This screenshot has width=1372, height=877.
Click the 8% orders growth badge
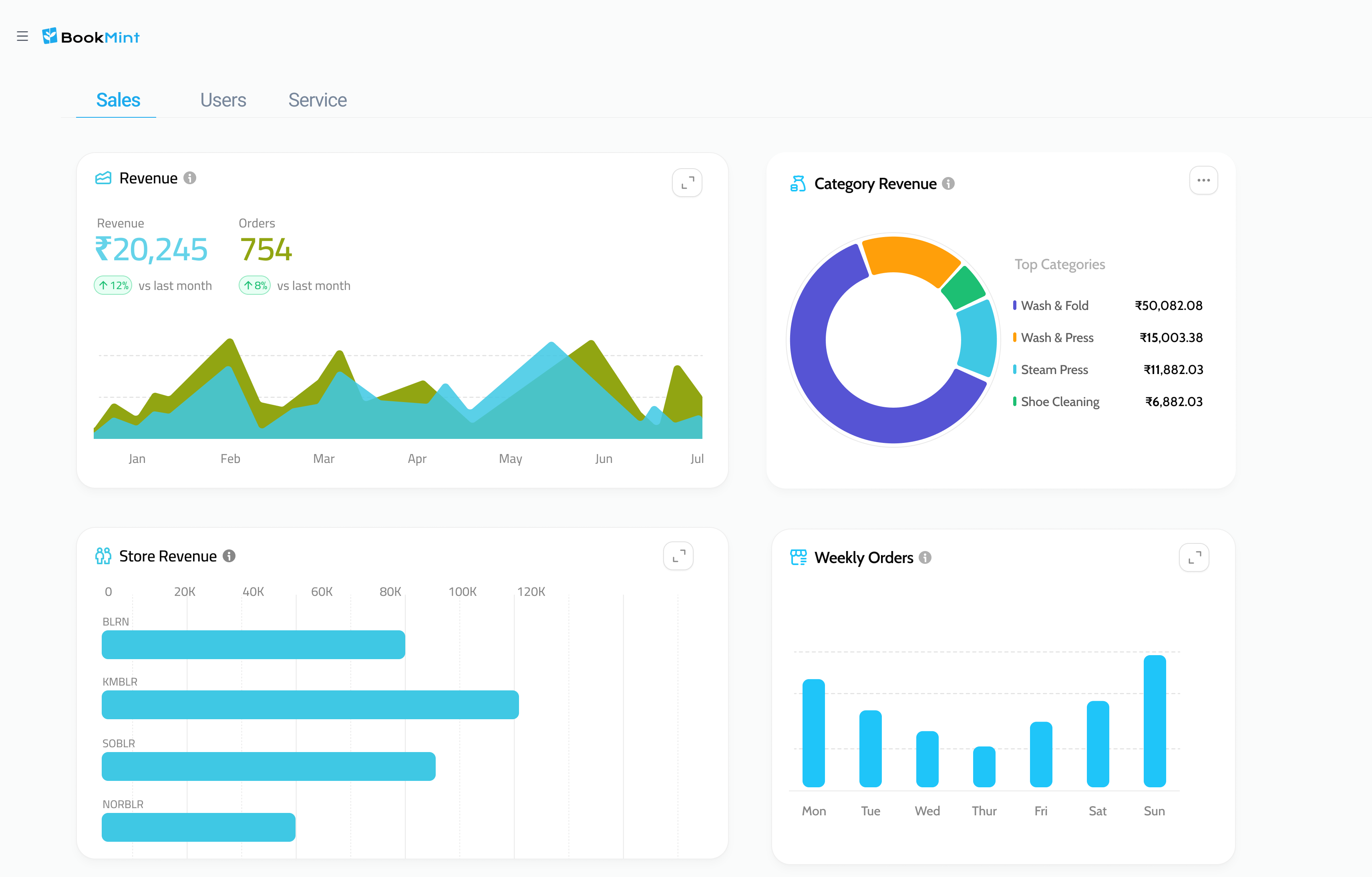(255, 286)
